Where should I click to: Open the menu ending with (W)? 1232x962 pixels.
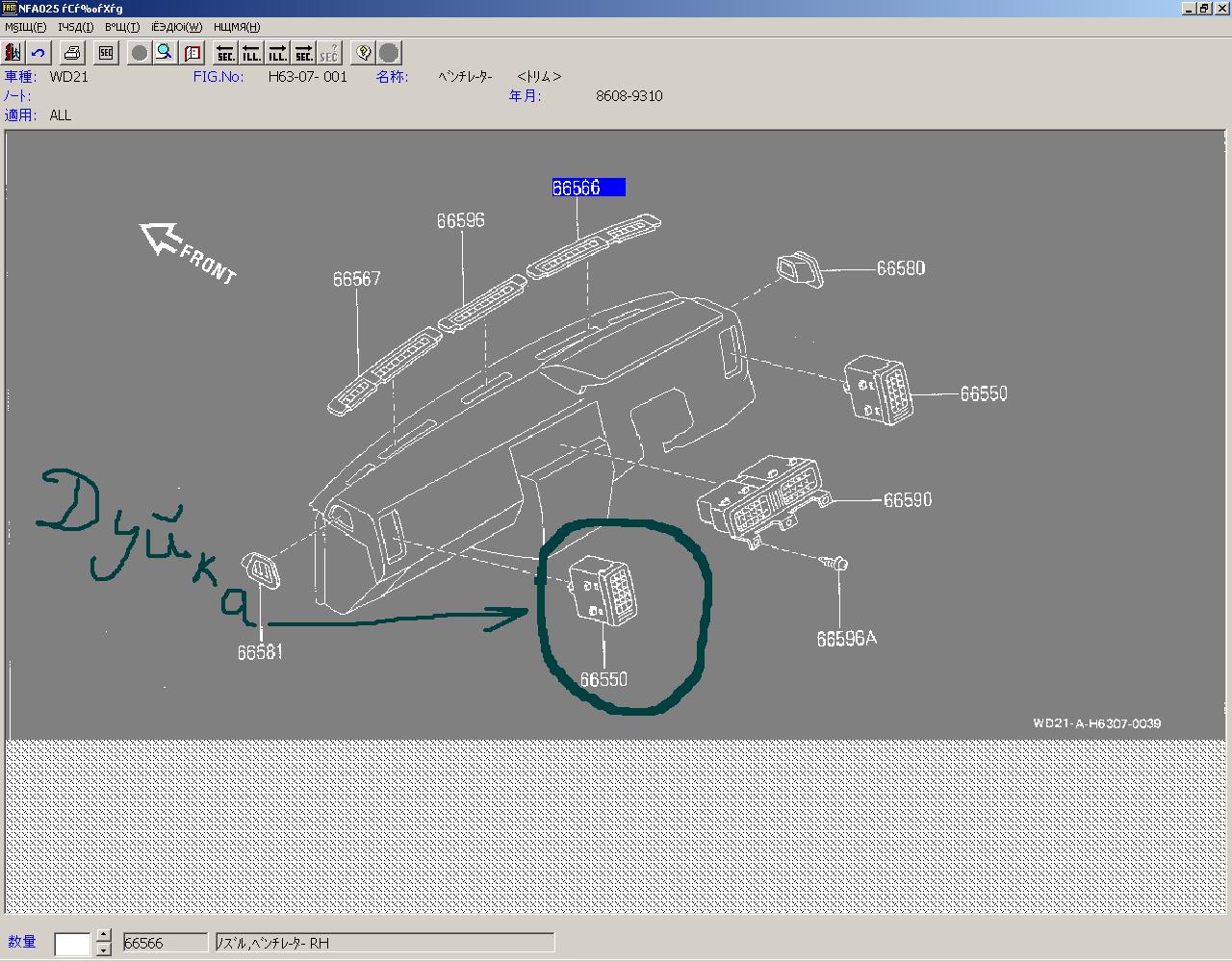coord(176,27)
